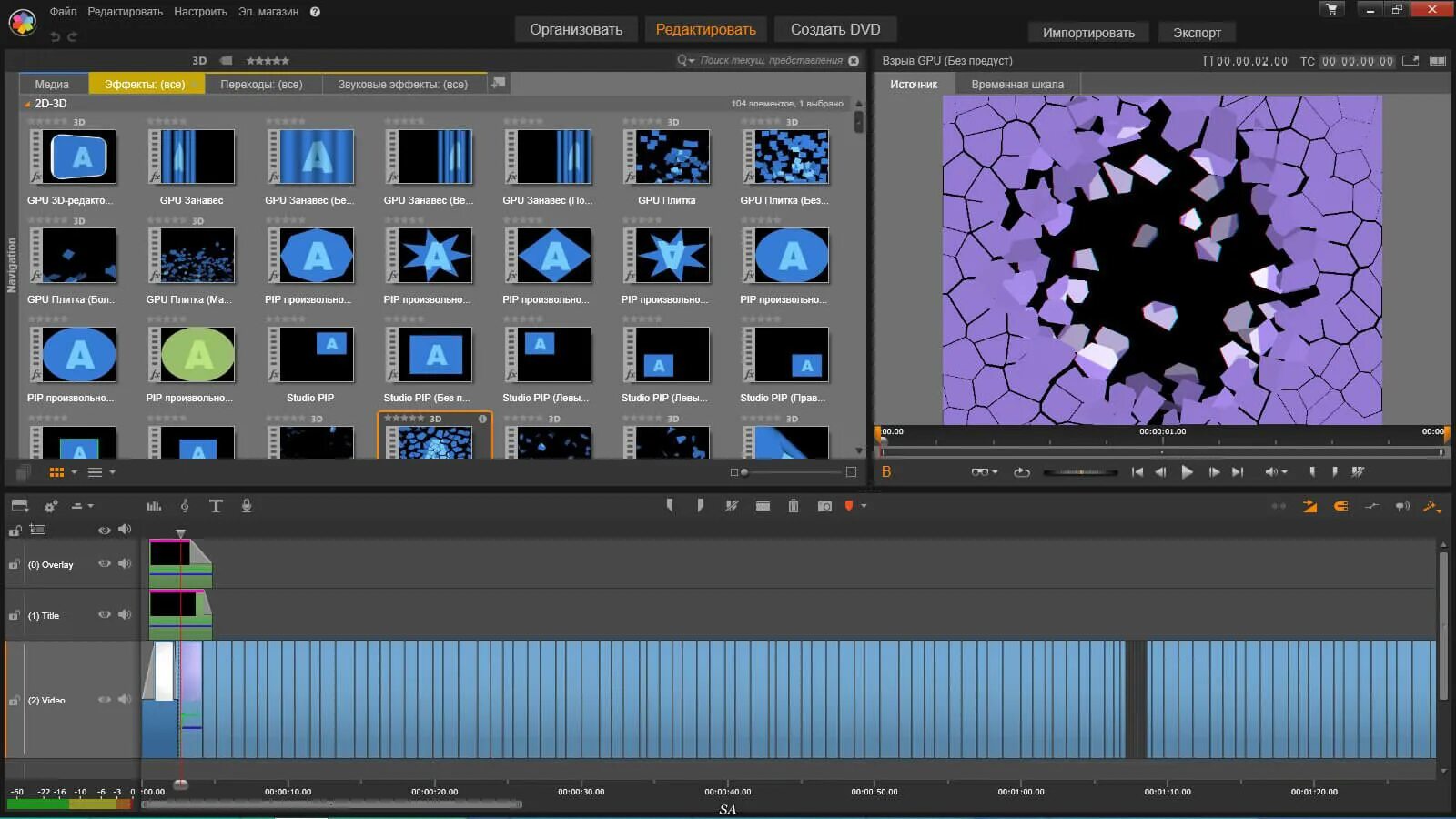Lock the Overlay track
Screen dimensions: 1456x819
pyautogui.click(x=15, y=564)
